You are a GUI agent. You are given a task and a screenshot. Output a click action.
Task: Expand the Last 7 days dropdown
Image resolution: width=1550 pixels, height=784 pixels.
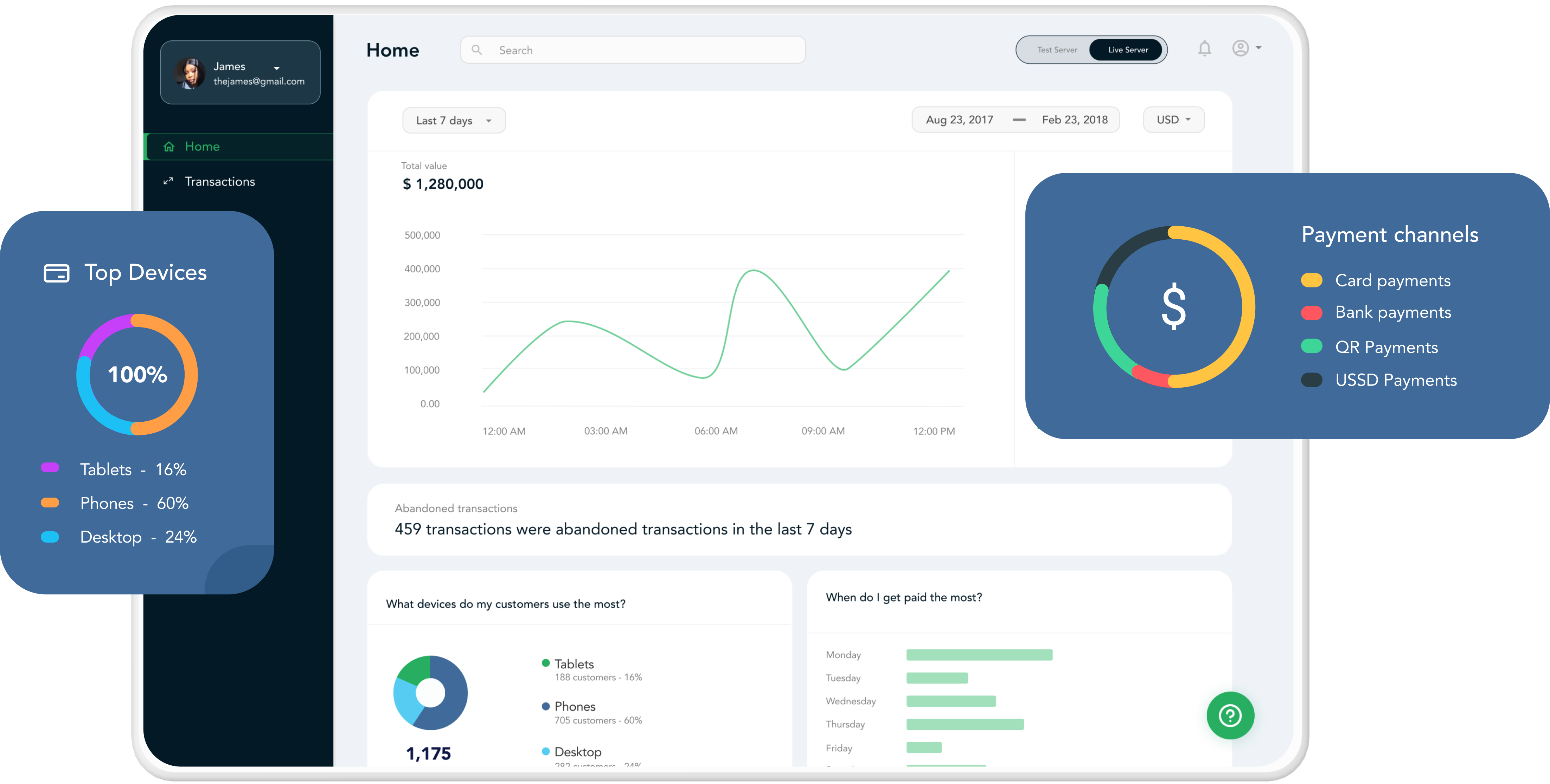point(454,119)
